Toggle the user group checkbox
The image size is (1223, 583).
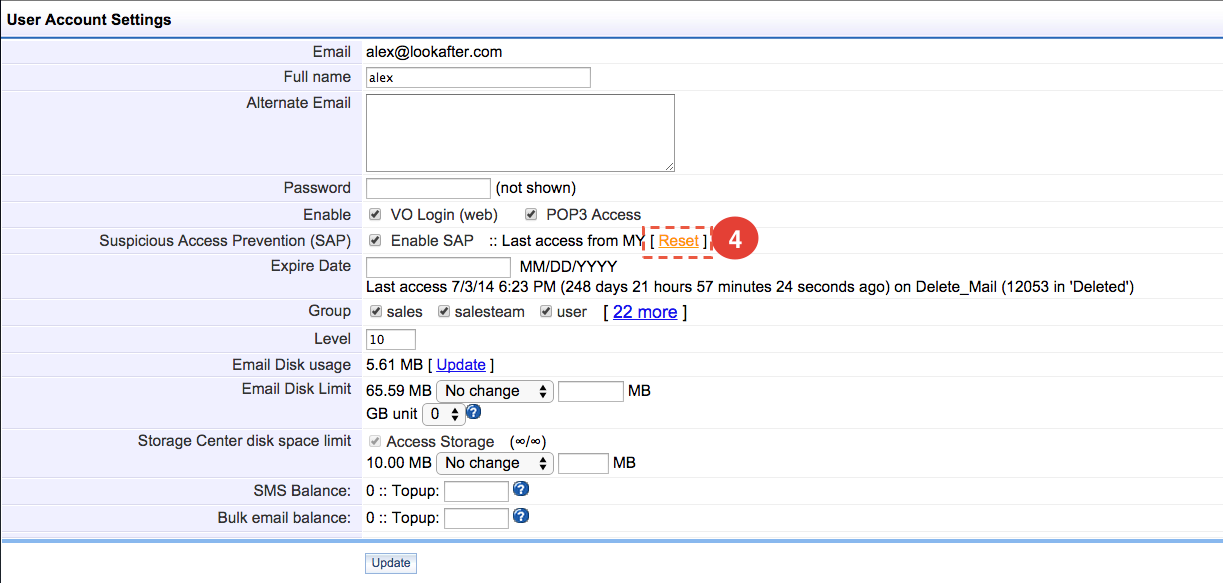546,311
